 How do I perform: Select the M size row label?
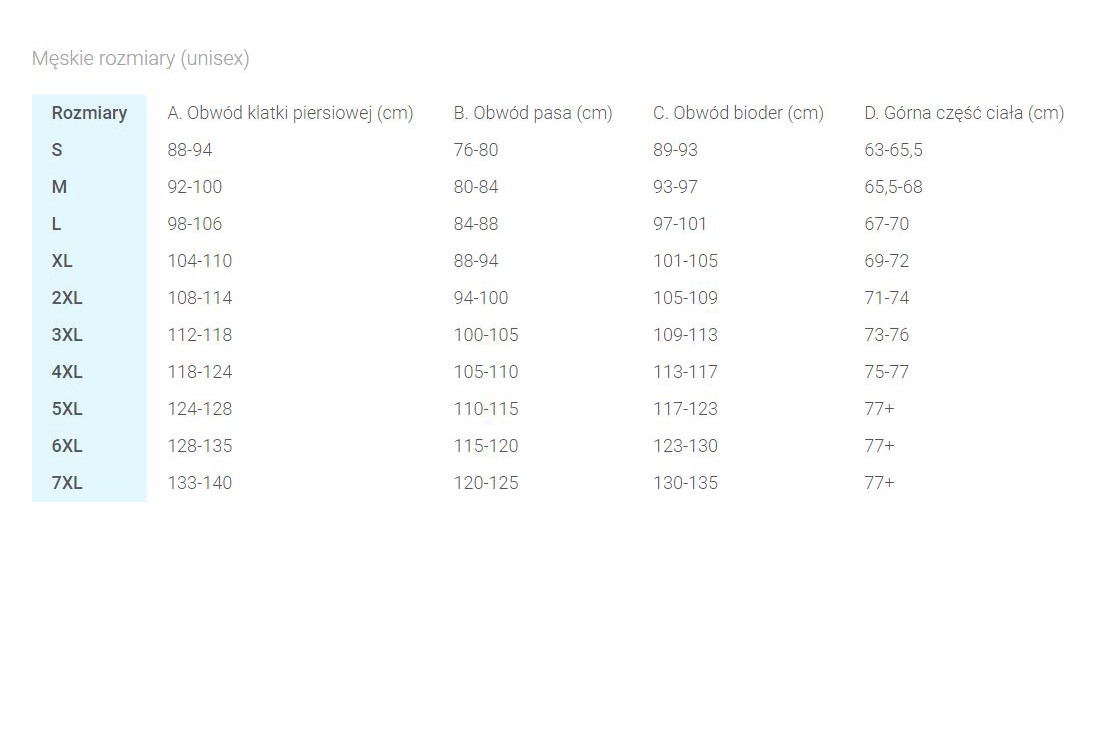tap(59, 187)
